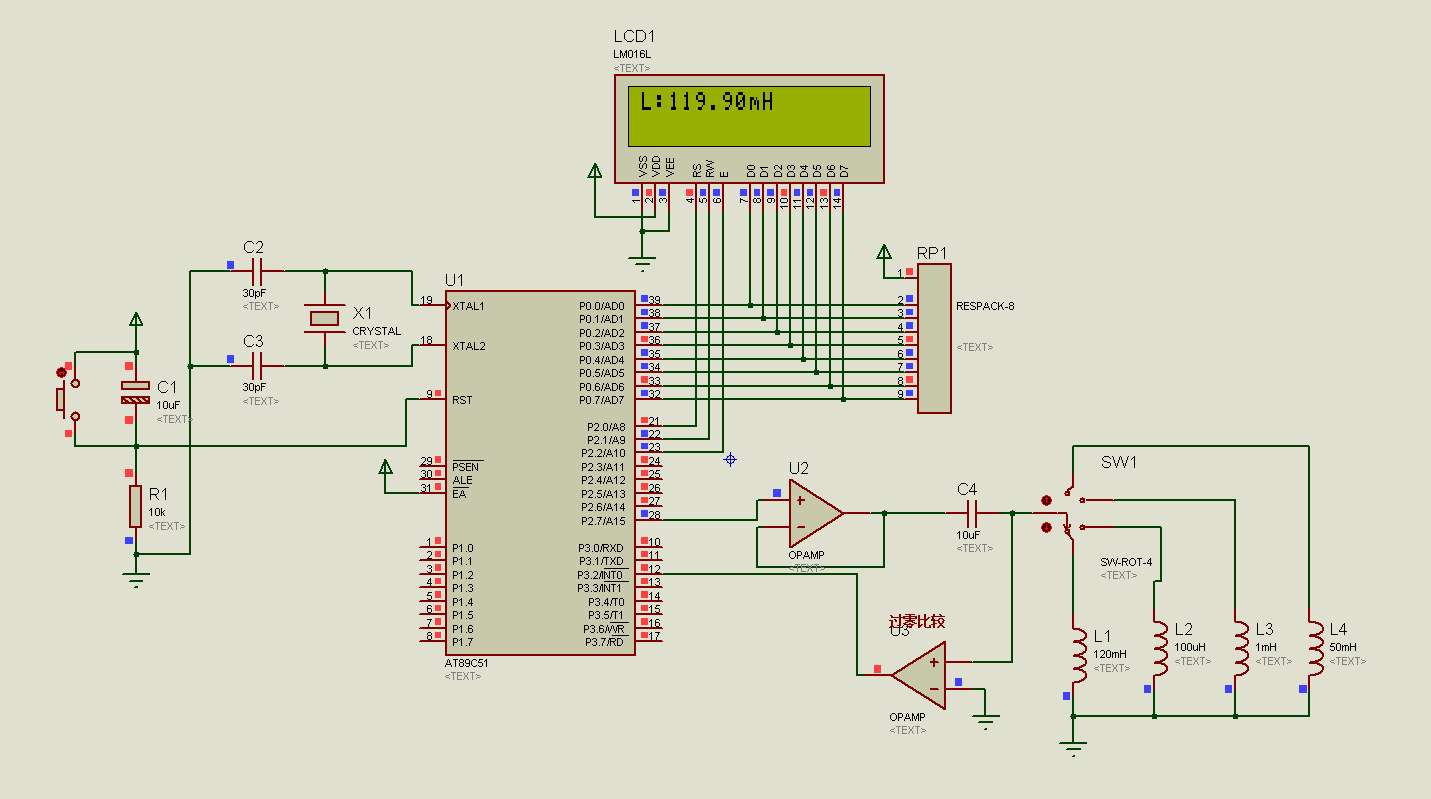Select electrolytic capacitor C1 symbol
The height and width of the screenshot is (799, 1431).
click(x=136, y=391)
